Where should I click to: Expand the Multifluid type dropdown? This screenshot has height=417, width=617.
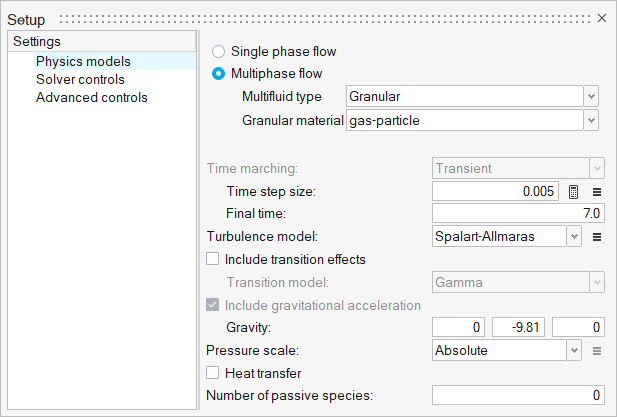591,97
